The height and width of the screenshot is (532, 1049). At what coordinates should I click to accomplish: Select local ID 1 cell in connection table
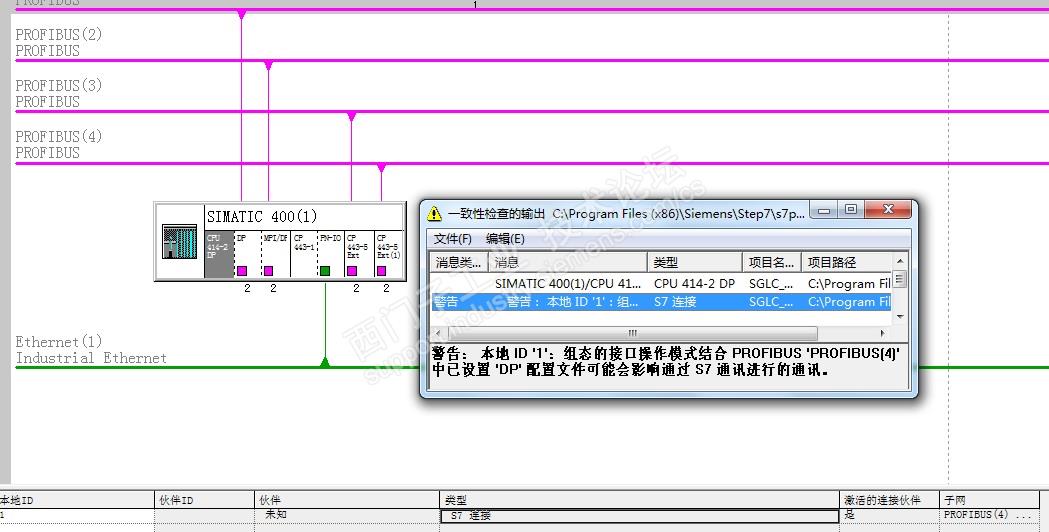tap(77, 515)
